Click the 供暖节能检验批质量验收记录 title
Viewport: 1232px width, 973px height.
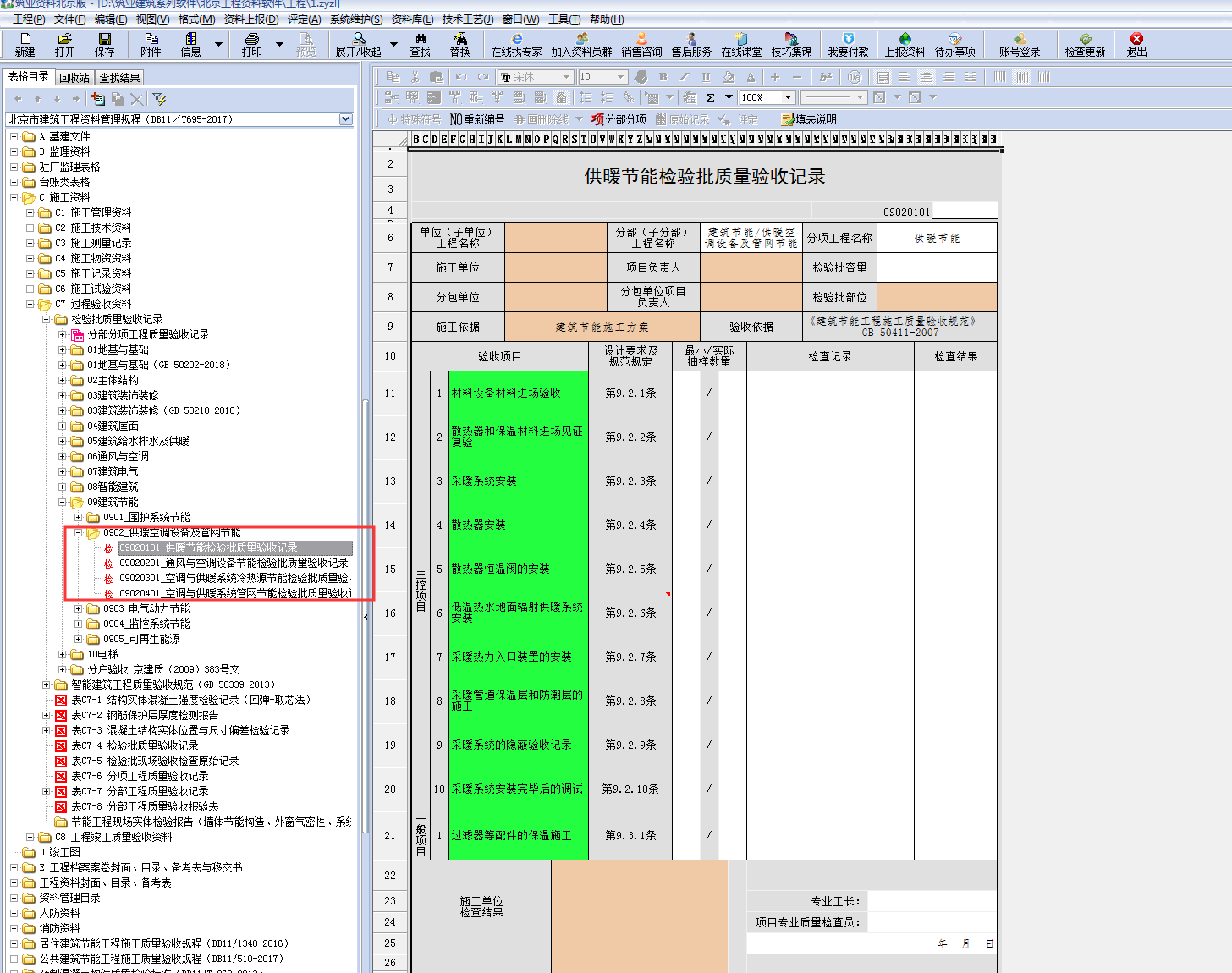pos(704,176)
